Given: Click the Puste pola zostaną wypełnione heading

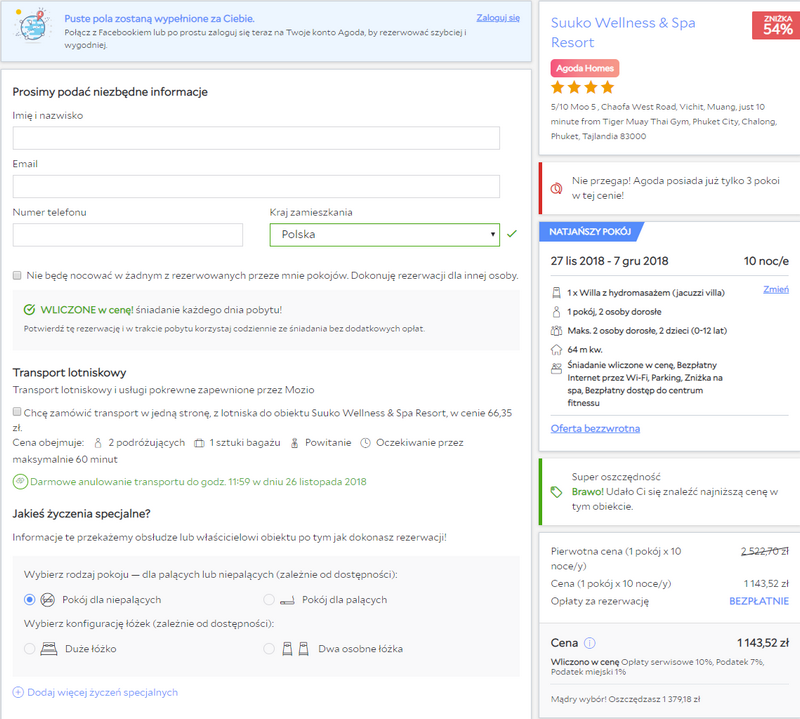Looking at the screenshot, I should coord(159,19).
